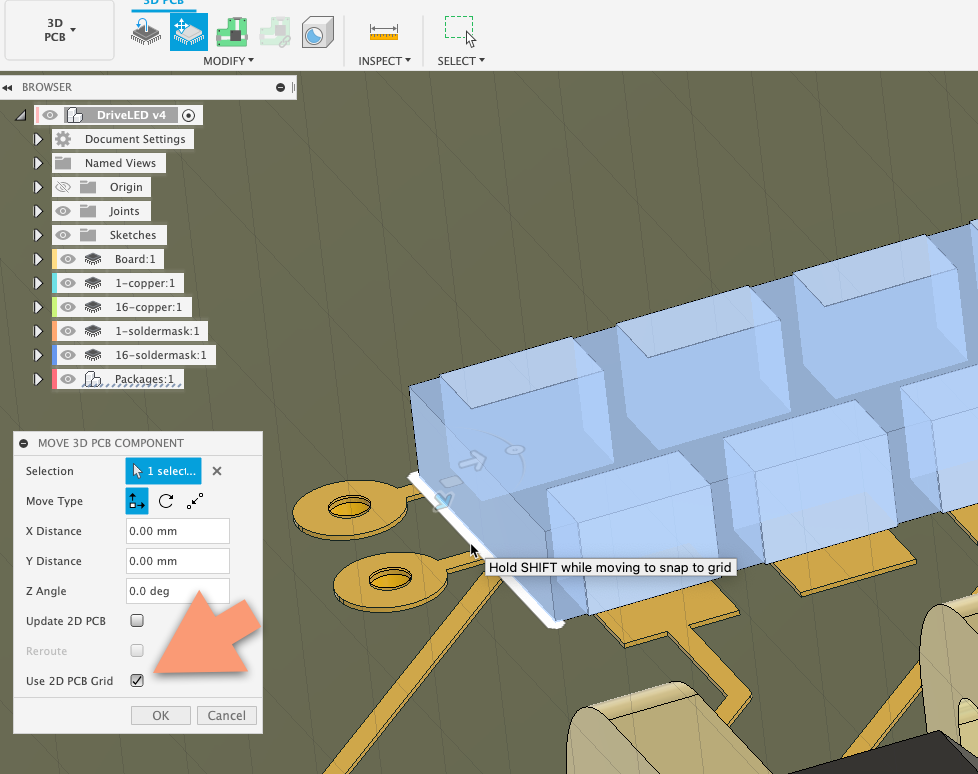978x774 pixels.
Task: Uncheck Use 2D PCB Grid
Action: [x=138, y=681]
